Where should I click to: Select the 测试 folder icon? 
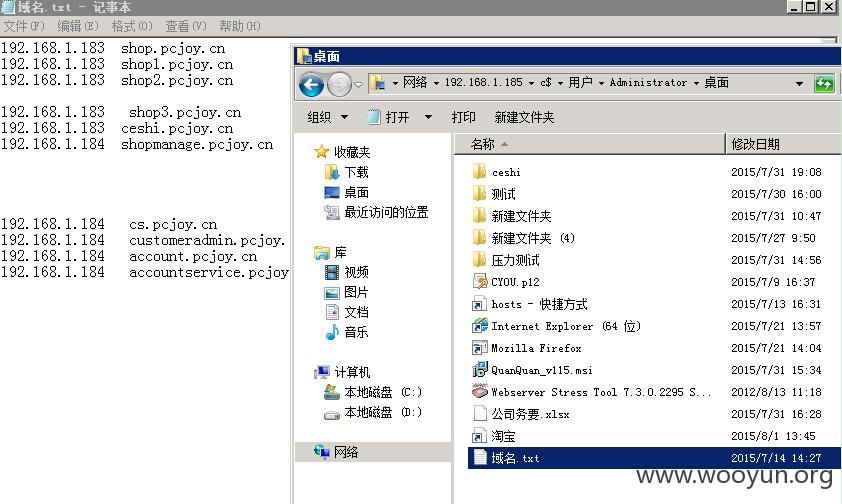[479, 194]
